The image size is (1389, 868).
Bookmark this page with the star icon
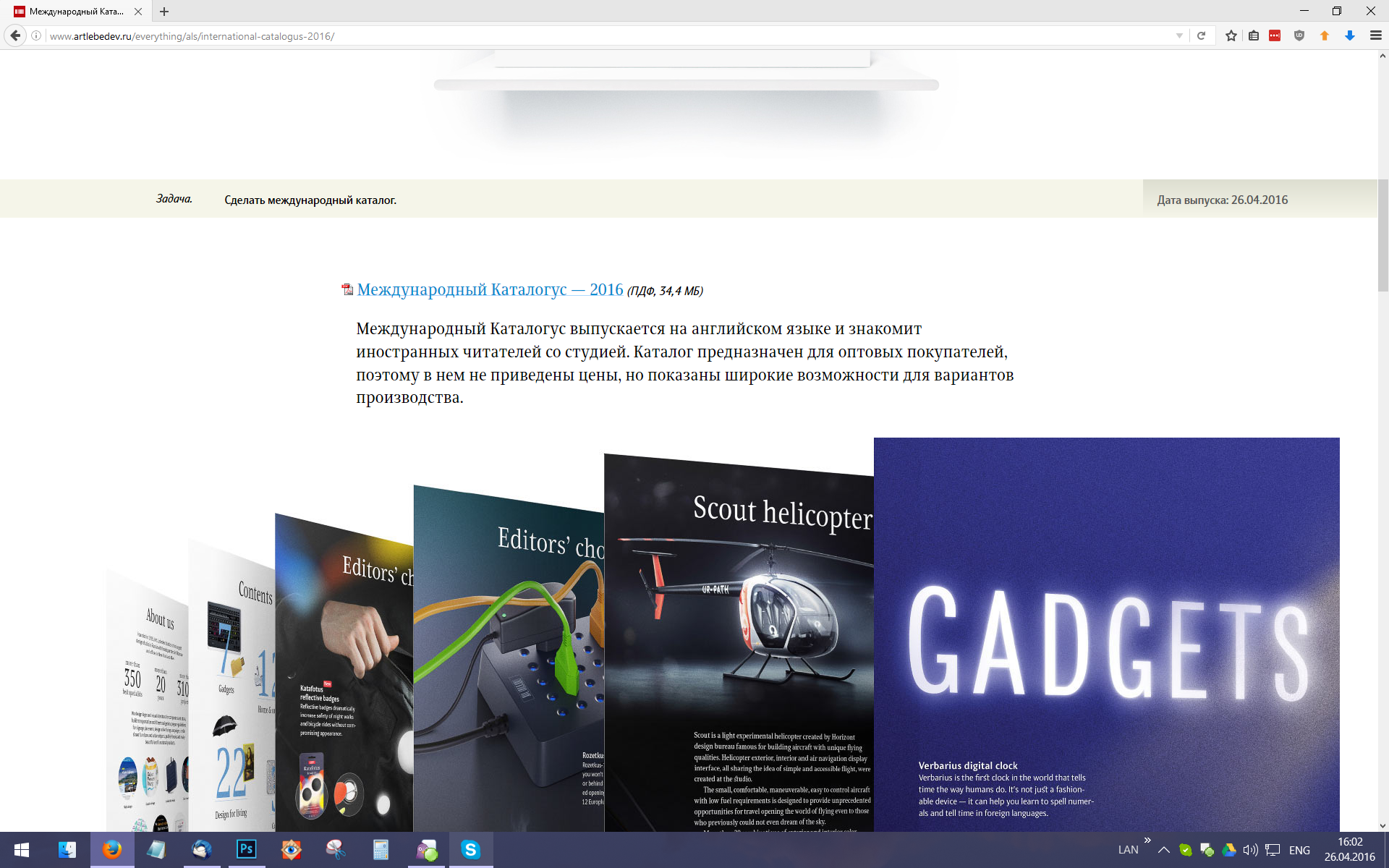point(1231,35)
